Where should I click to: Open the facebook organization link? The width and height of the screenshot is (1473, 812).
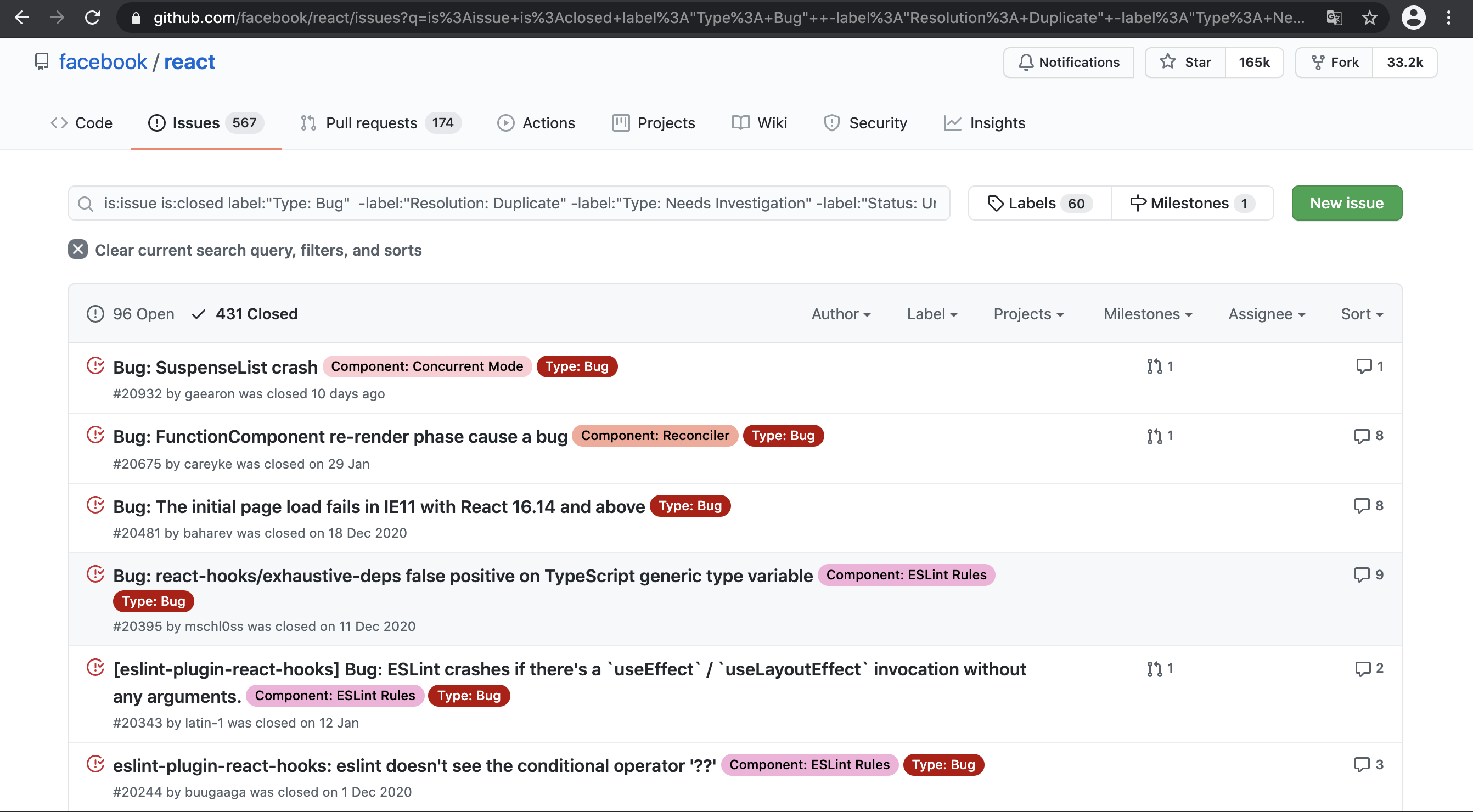pyautogui.click(x=103, y=62)
